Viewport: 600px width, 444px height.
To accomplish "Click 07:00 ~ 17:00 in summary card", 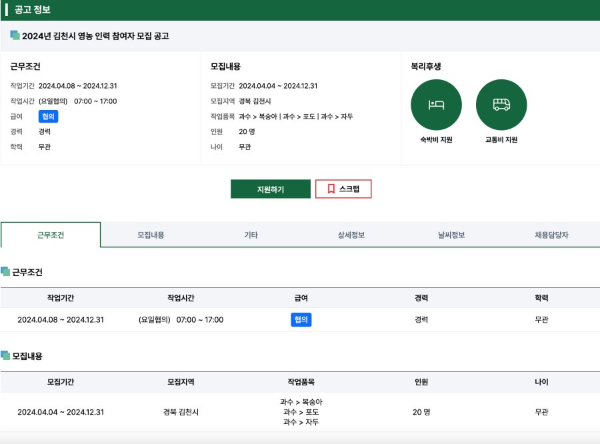I will (95, 101).
